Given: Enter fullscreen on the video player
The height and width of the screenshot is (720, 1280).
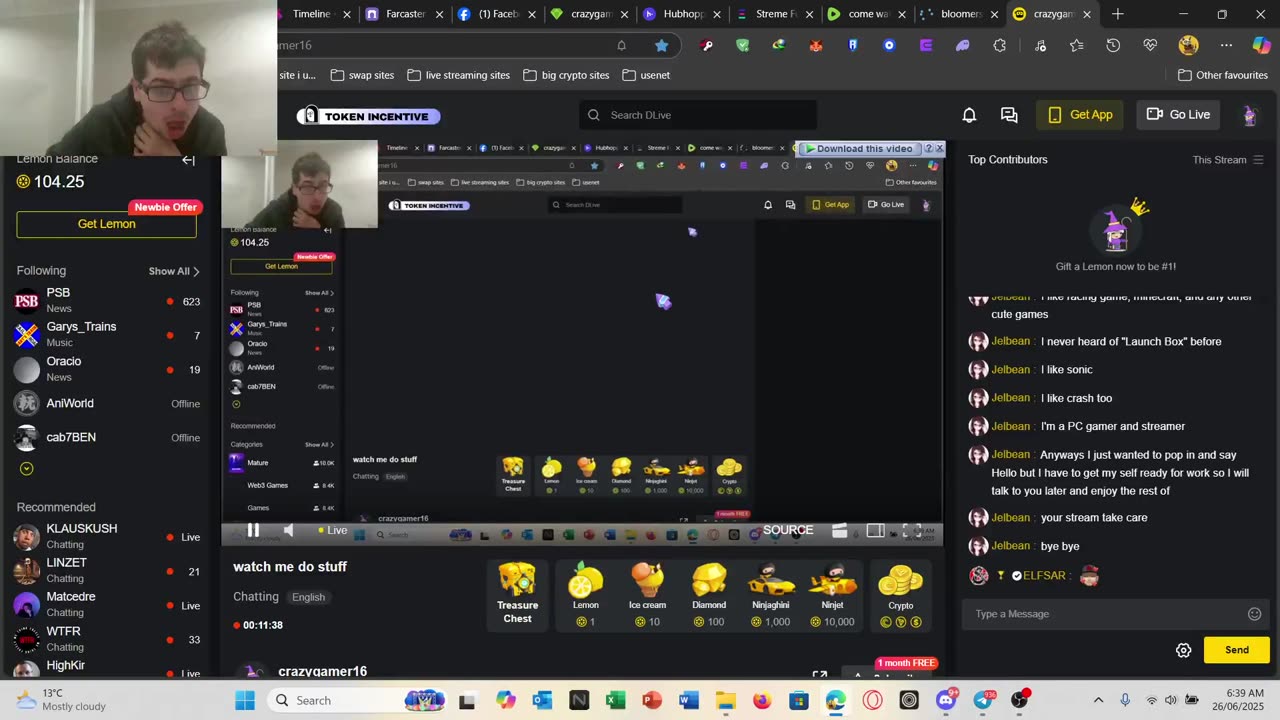Looking at the screenshot, I should click(x=912, y=531).
